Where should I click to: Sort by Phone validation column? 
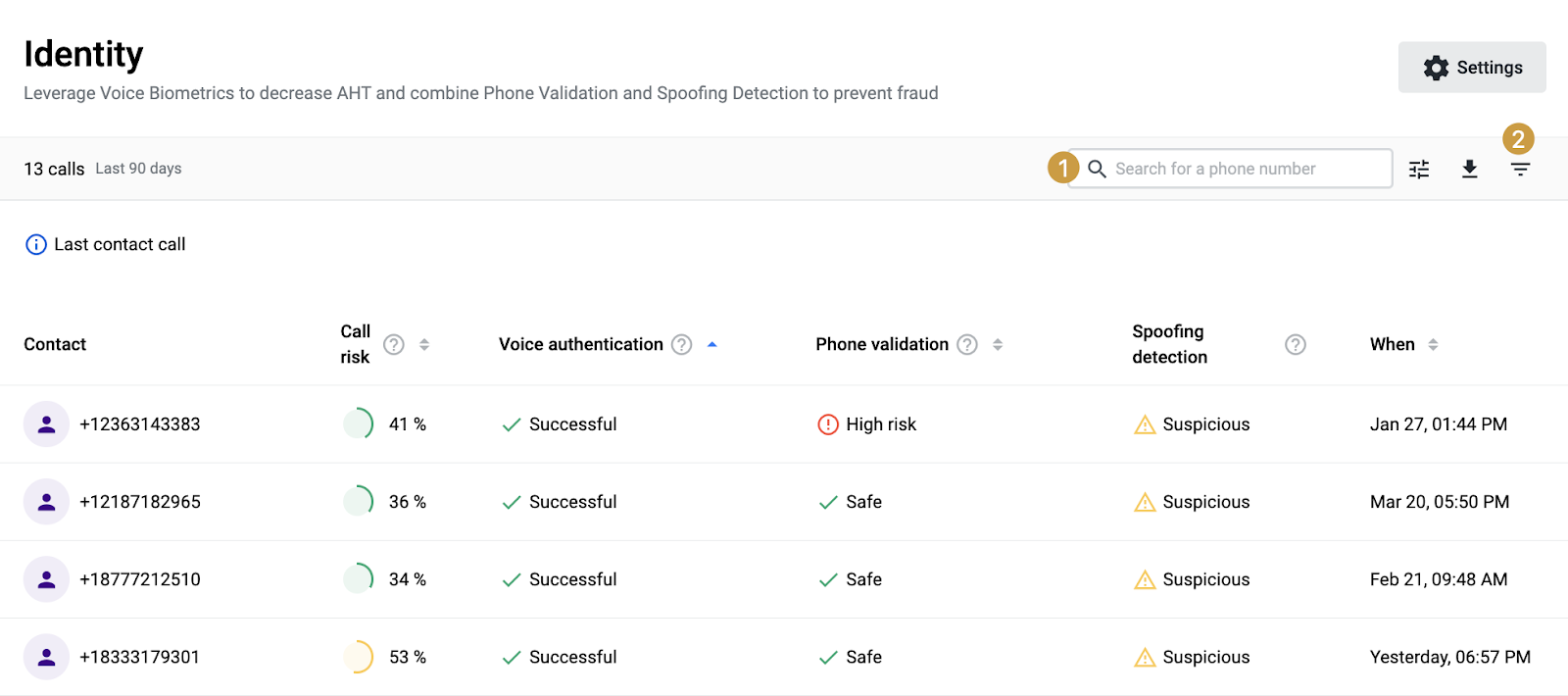(998, 344)
